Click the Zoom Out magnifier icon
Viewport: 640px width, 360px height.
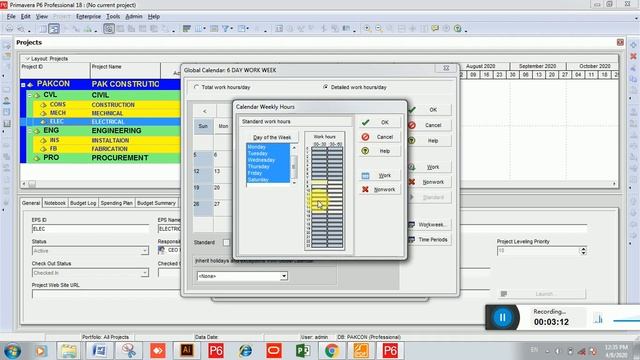[x=379, y=29]
